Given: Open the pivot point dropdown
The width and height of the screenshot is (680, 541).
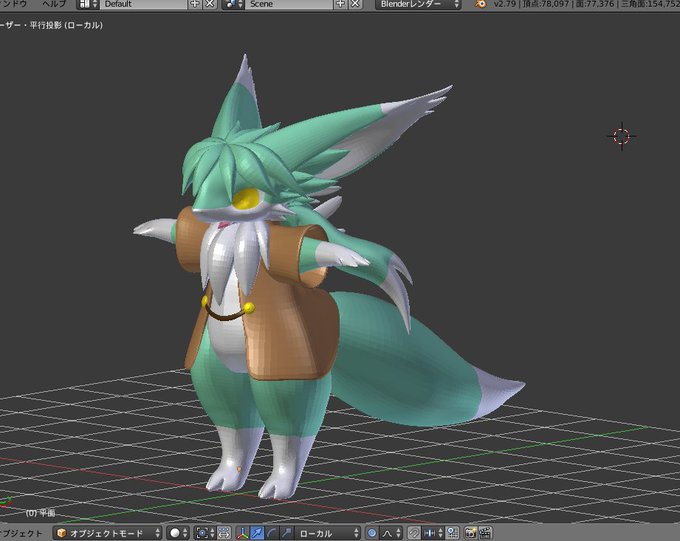Looking at the screenshot, I should click(204, 533).
